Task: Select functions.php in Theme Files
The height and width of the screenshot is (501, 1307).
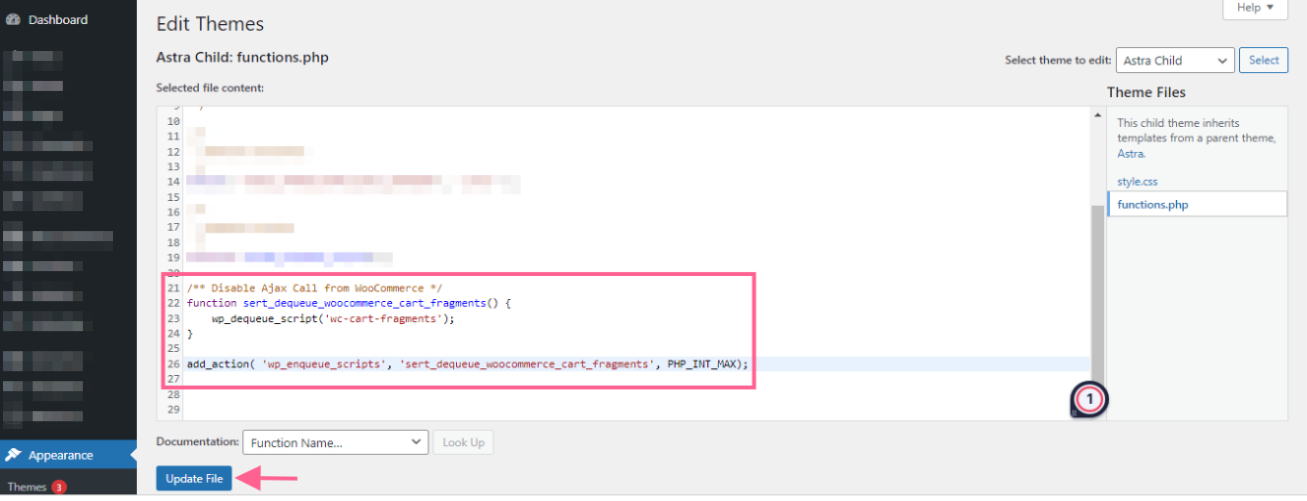Action: pyautogui.click(x=1152, y=204)
